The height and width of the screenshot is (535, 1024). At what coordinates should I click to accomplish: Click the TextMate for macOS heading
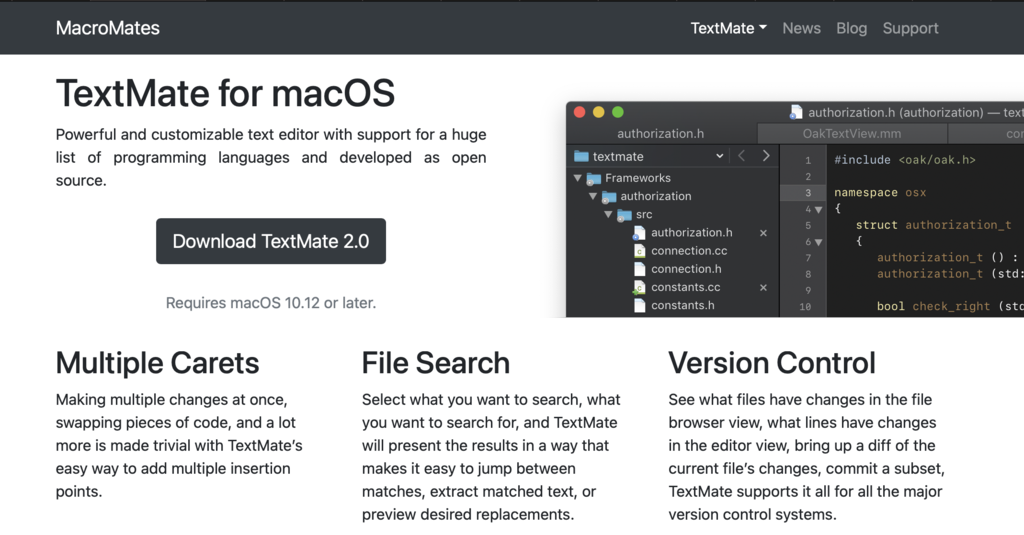(x=225, y=93)
